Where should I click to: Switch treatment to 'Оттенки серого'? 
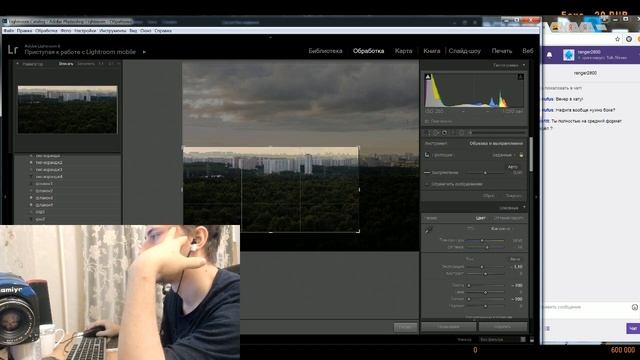509,218
